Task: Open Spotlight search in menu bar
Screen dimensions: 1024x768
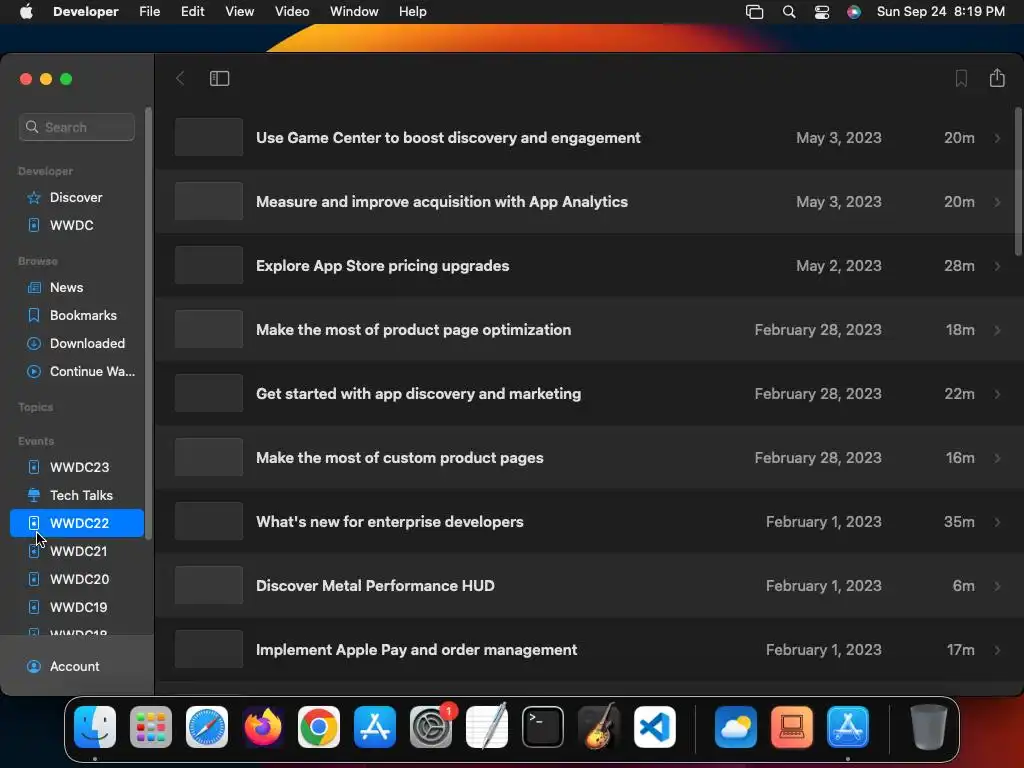Action: 789,12
